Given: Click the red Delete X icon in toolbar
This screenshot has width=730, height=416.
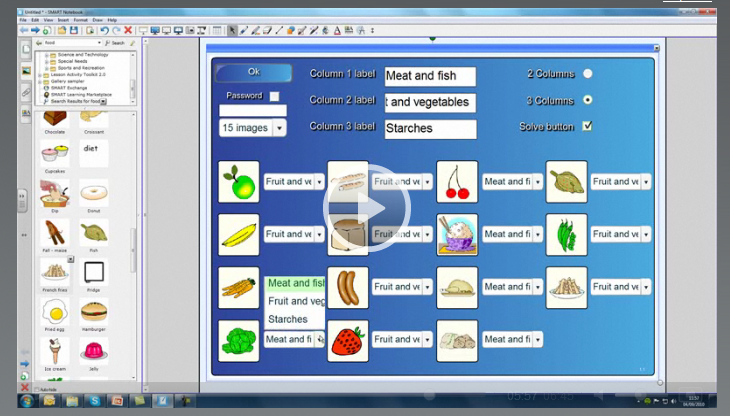Looking at the screenshot, I should point(128,31).
